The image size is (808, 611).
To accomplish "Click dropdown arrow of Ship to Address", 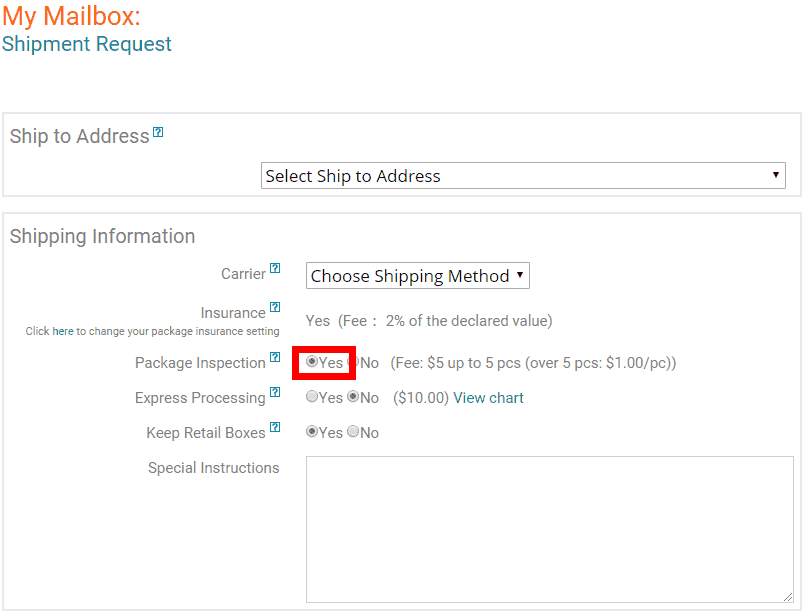I will (775, 176).
